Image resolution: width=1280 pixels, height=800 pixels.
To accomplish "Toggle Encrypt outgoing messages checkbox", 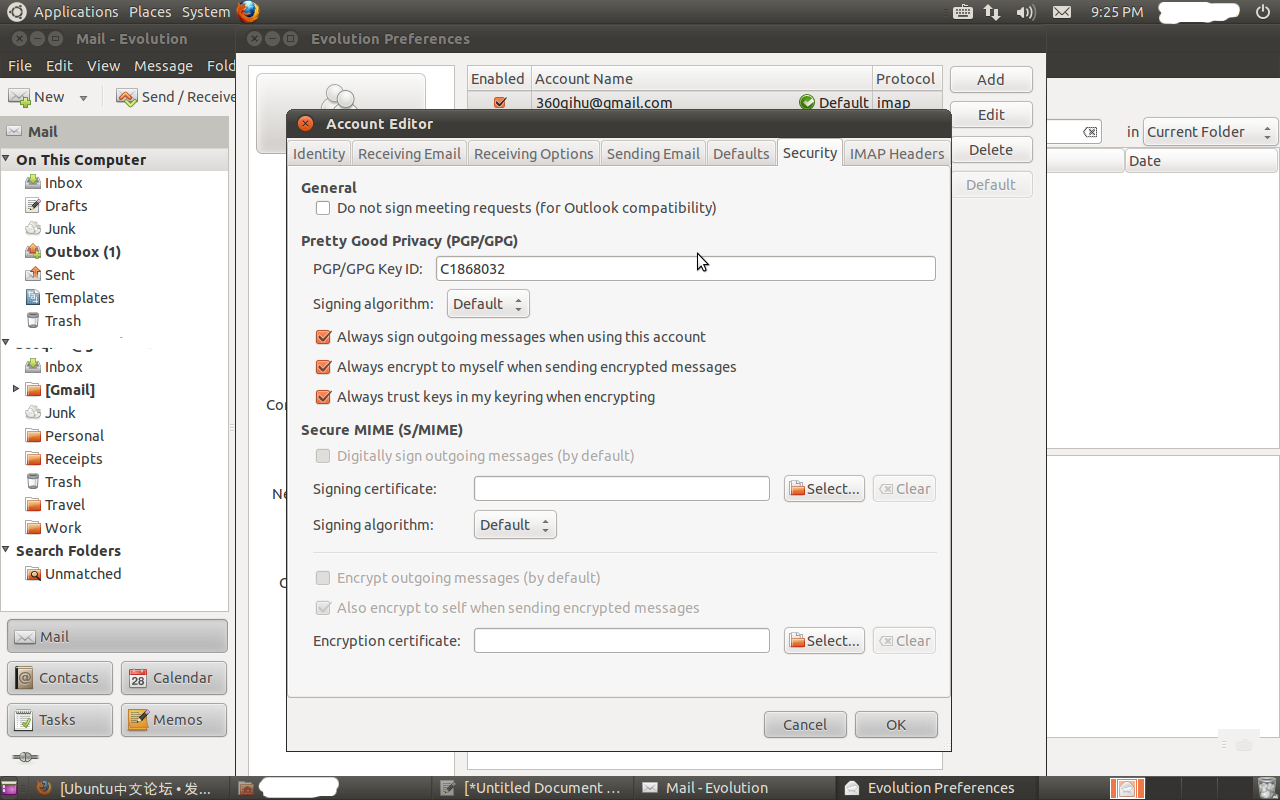I will coord(323,578).
